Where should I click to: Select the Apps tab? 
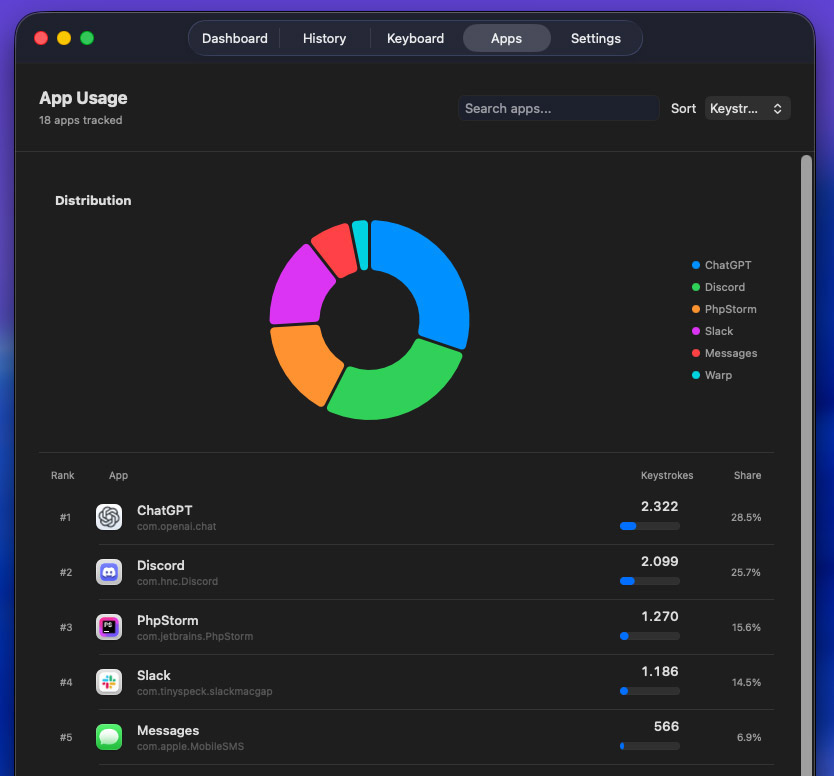click(x=506, y=38)
